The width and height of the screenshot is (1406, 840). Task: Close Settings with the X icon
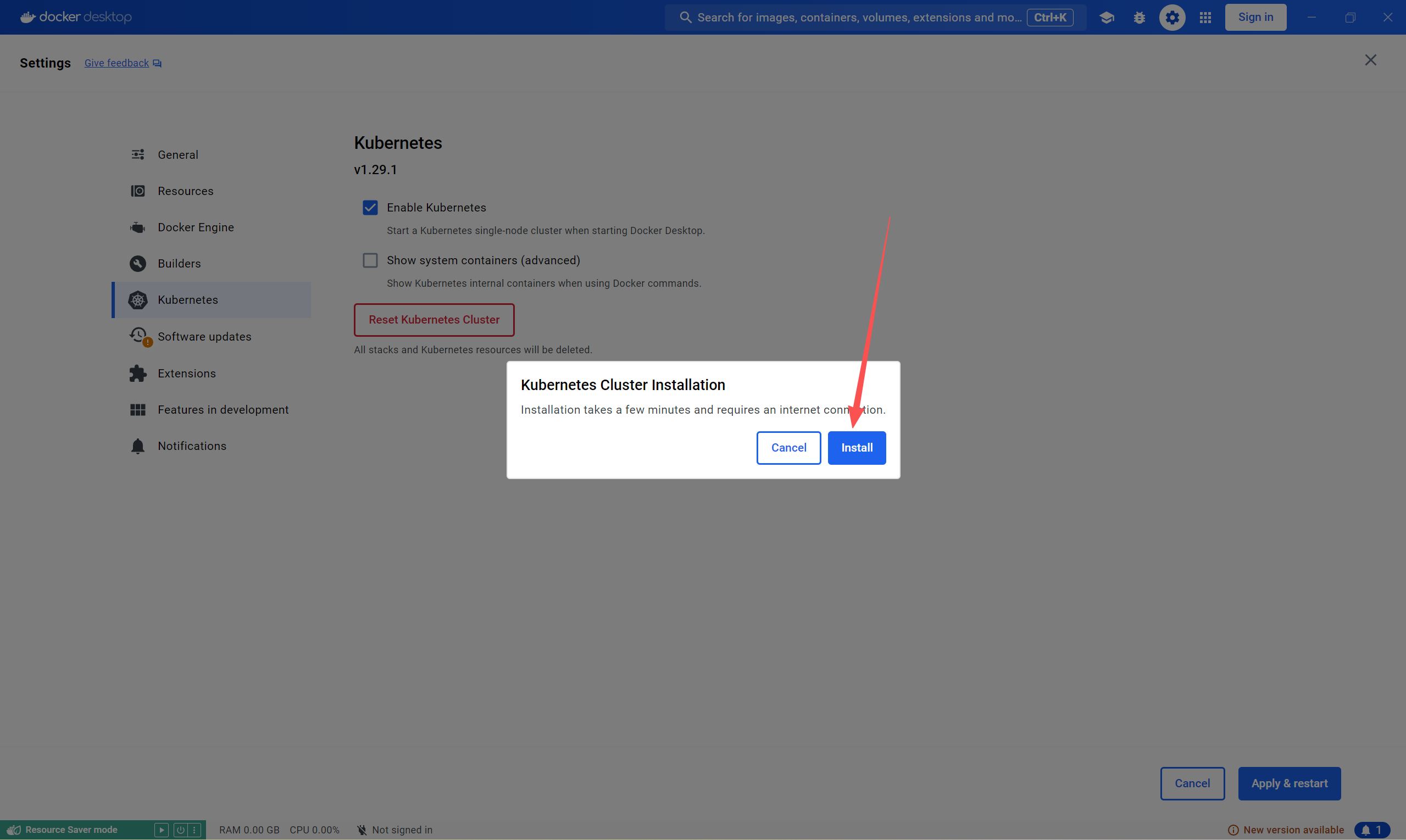1370,60
